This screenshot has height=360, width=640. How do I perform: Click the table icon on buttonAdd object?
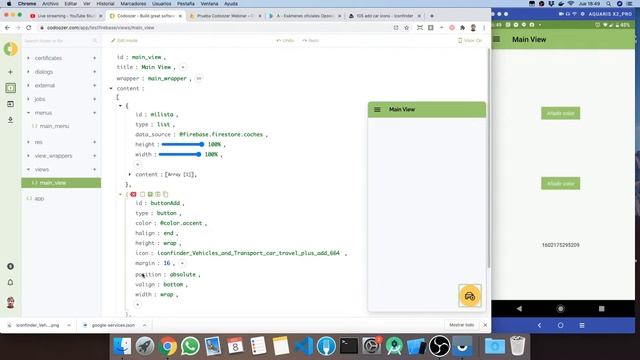[x=158, y=194]
